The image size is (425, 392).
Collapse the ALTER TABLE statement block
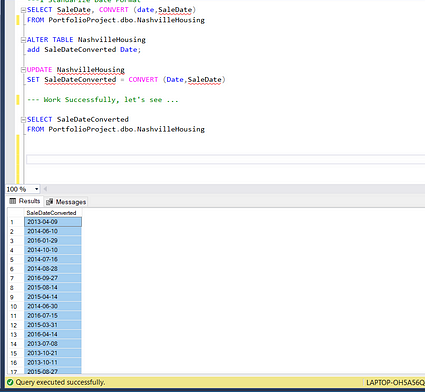pyautogui.click(x=23, y=40)
